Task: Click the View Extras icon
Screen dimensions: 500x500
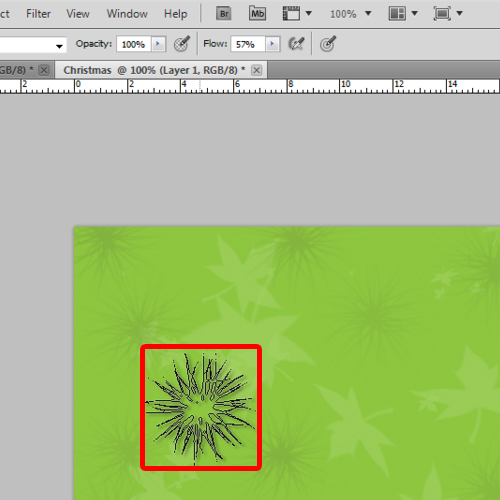Action: coord(291,14)
